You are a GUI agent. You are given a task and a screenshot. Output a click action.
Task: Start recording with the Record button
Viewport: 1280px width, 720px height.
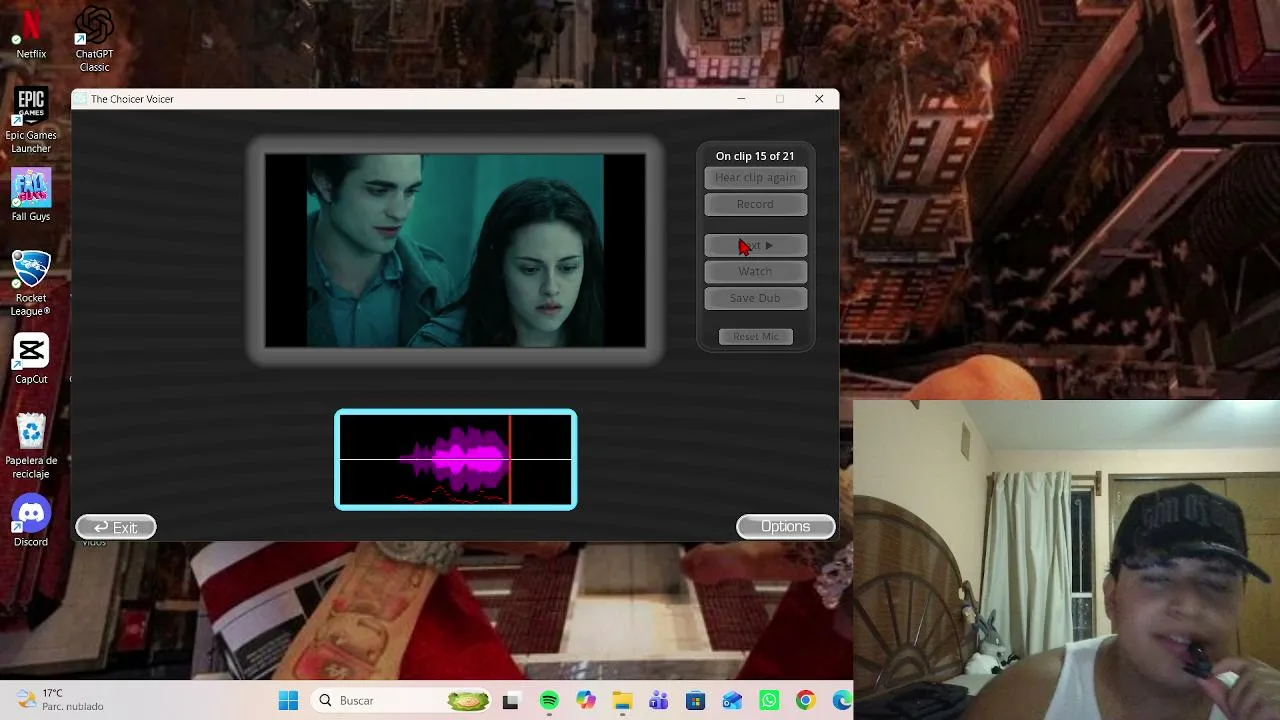(755, 204)
